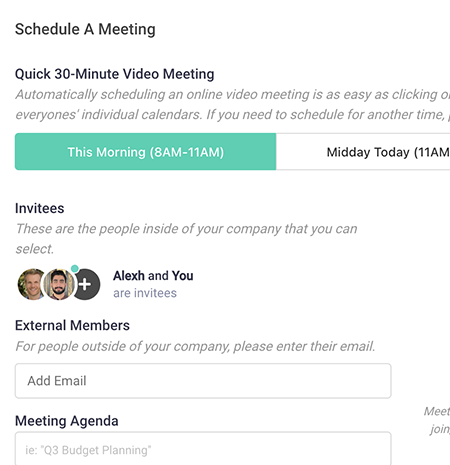Open the 'are invitees' link
This screenshot has width=450, height=465.
click(x=145, y=293)
